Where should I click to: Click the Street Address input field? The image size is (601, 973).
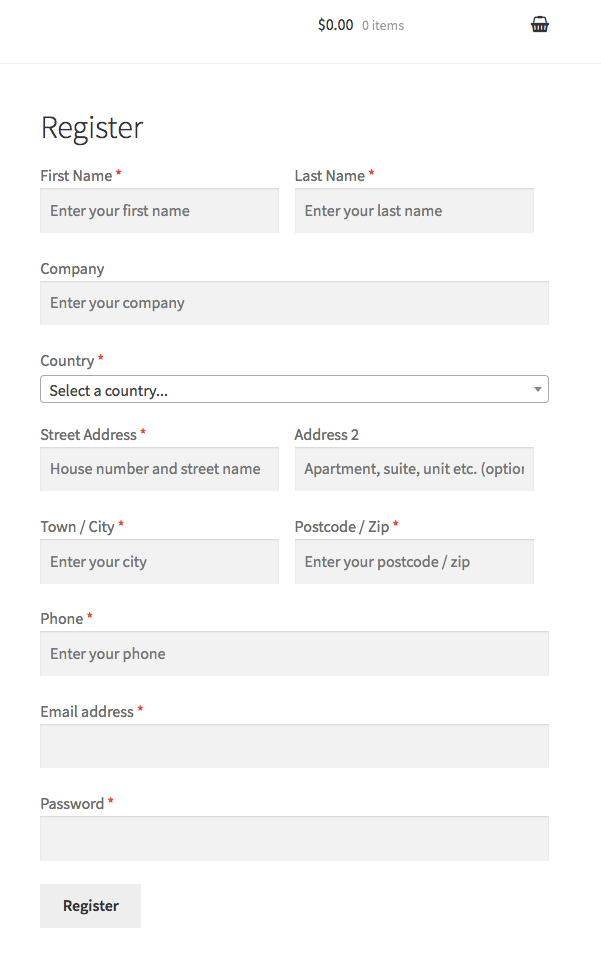(x=159, y=469)
